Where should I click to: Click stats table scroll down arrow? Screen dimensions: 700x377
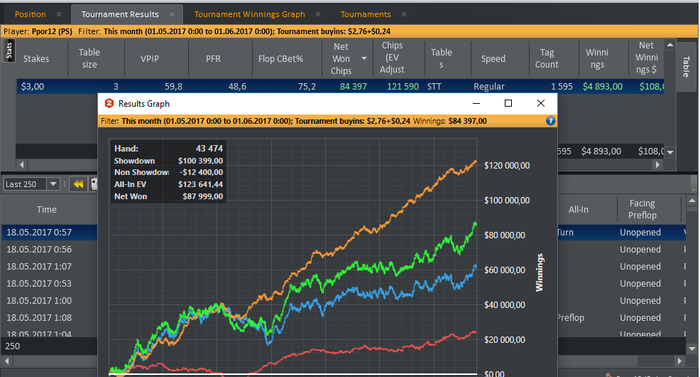point(670,152)
